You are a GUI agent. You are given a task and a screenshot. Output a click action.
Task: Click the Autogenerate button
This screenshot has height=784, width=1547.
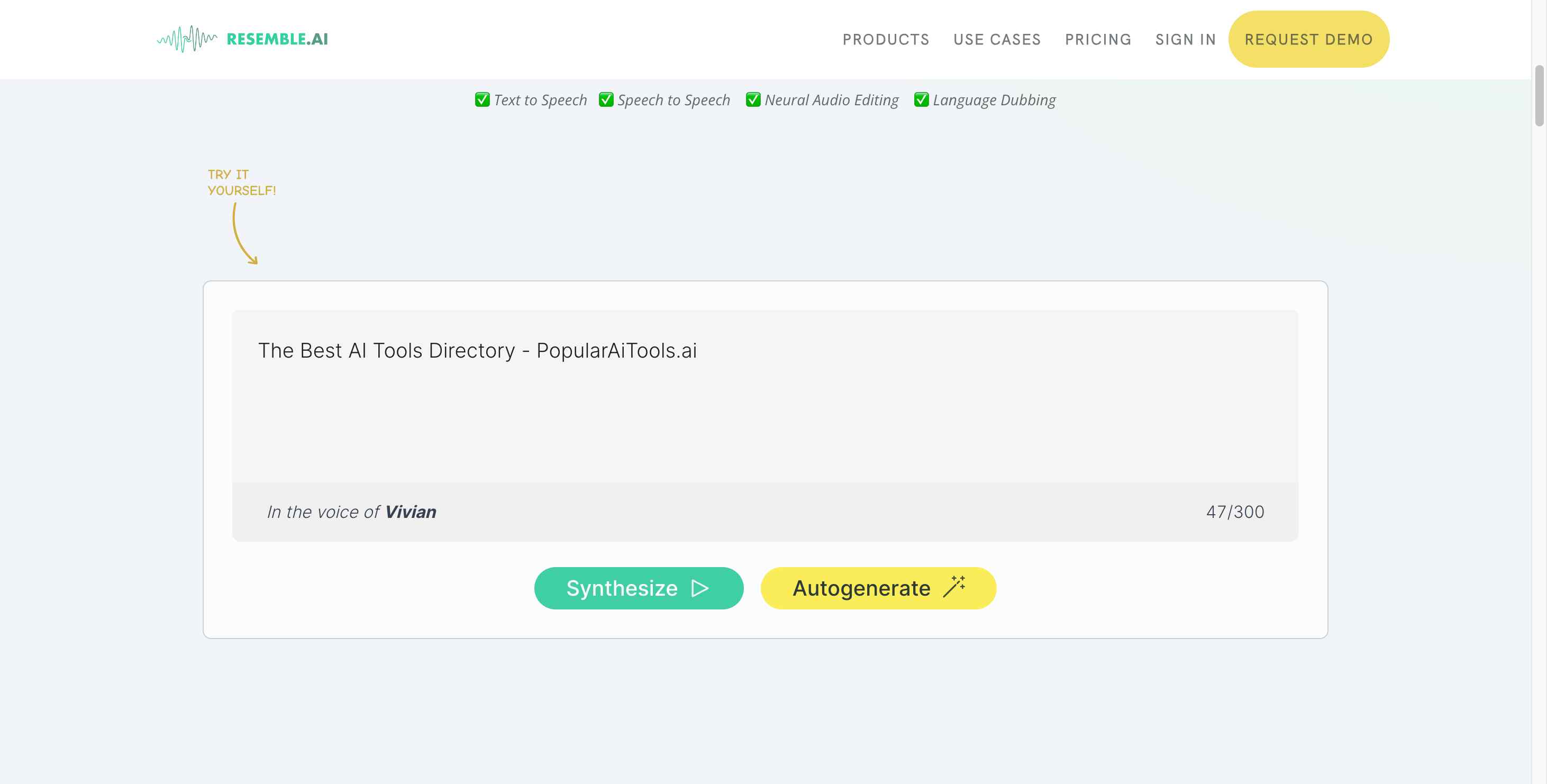pyautogui.click(x=878, y=588)
